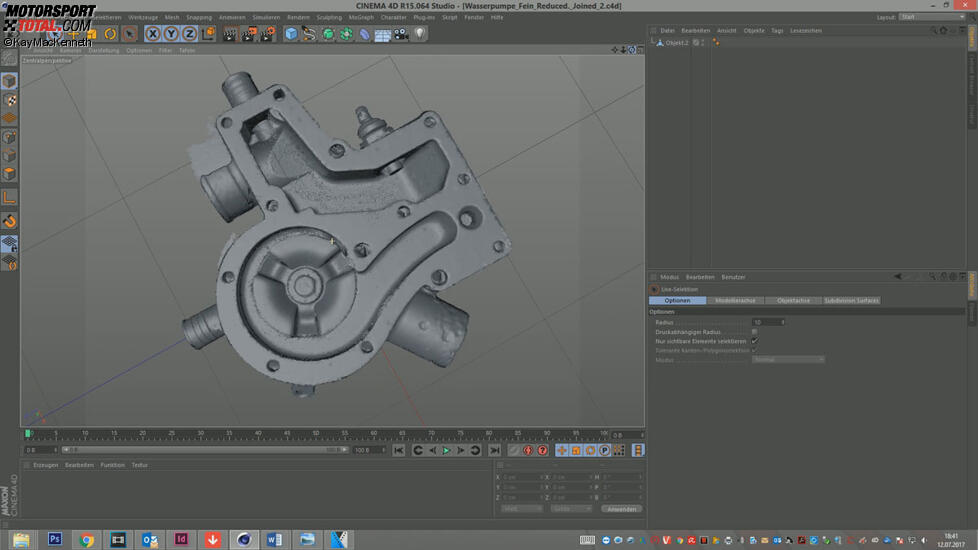978x550 pixels.
Task: Open the Layout dropdown
Action: [932, 17]
